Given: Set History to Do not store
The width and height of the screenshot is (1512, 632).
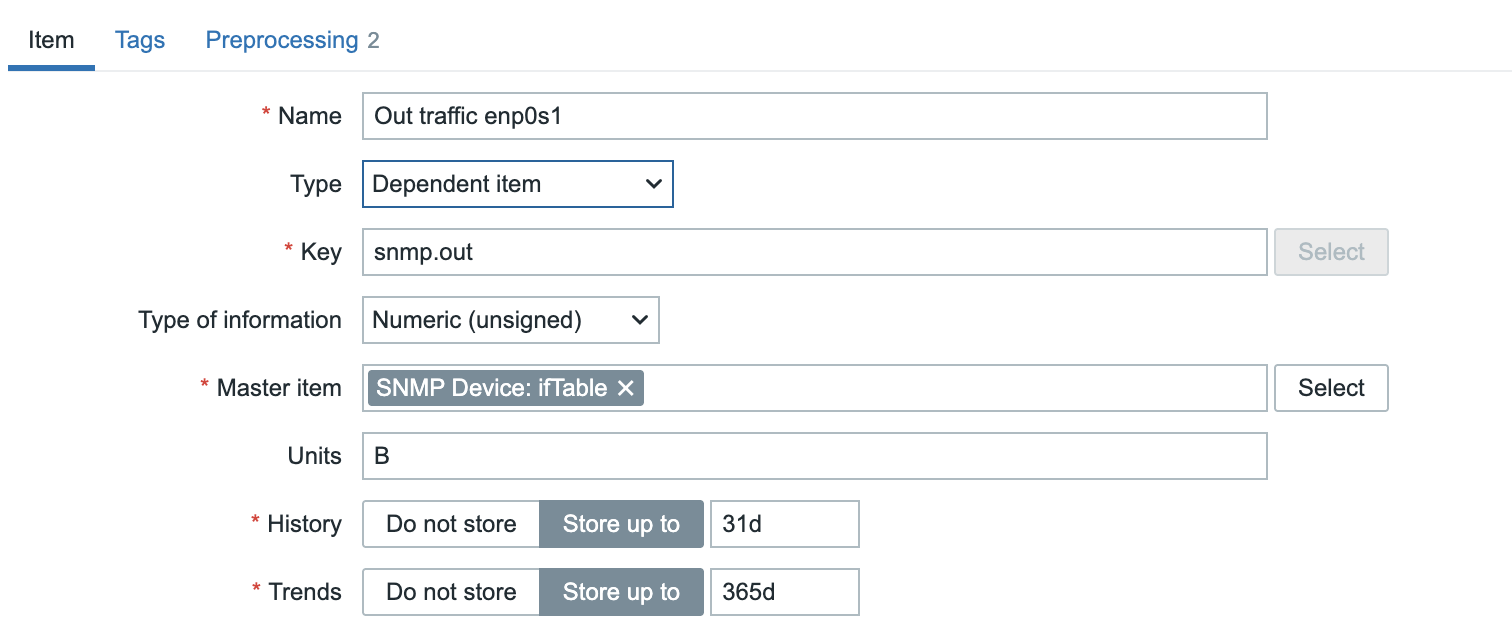Looking at the screenshot, I should (451, 524).
